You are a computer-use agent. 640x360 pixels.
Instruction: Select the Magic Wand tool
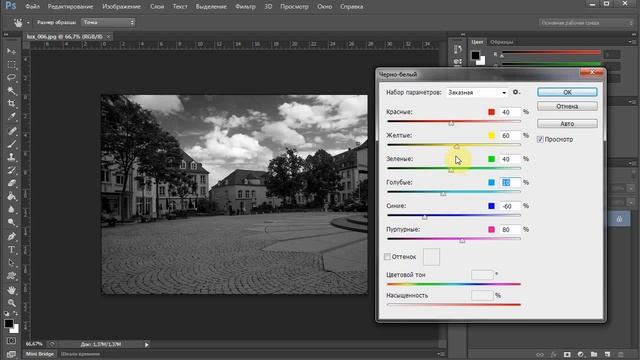pyautogui.click(x=11, y=91)
